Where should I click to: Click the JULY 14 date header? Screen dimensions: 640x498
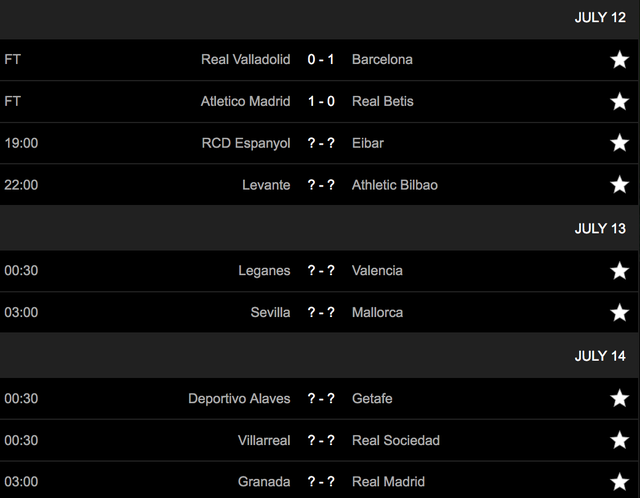(x=600, y=356)
